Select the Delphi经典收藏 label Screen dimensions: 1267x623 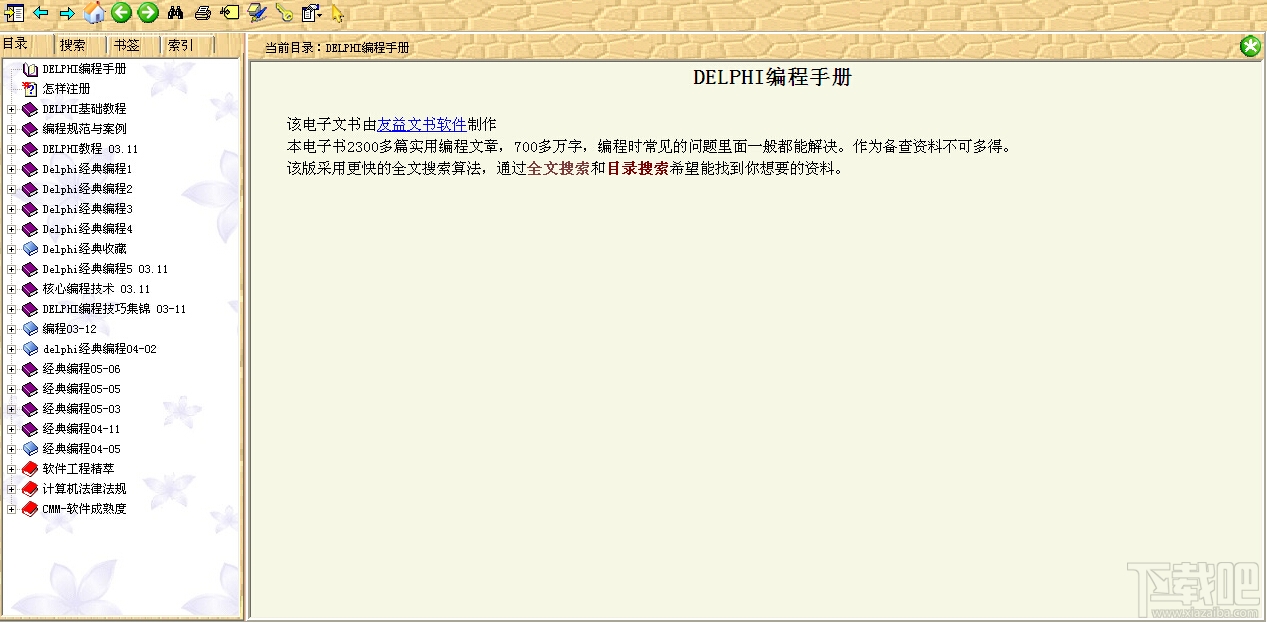coord(84,249)
